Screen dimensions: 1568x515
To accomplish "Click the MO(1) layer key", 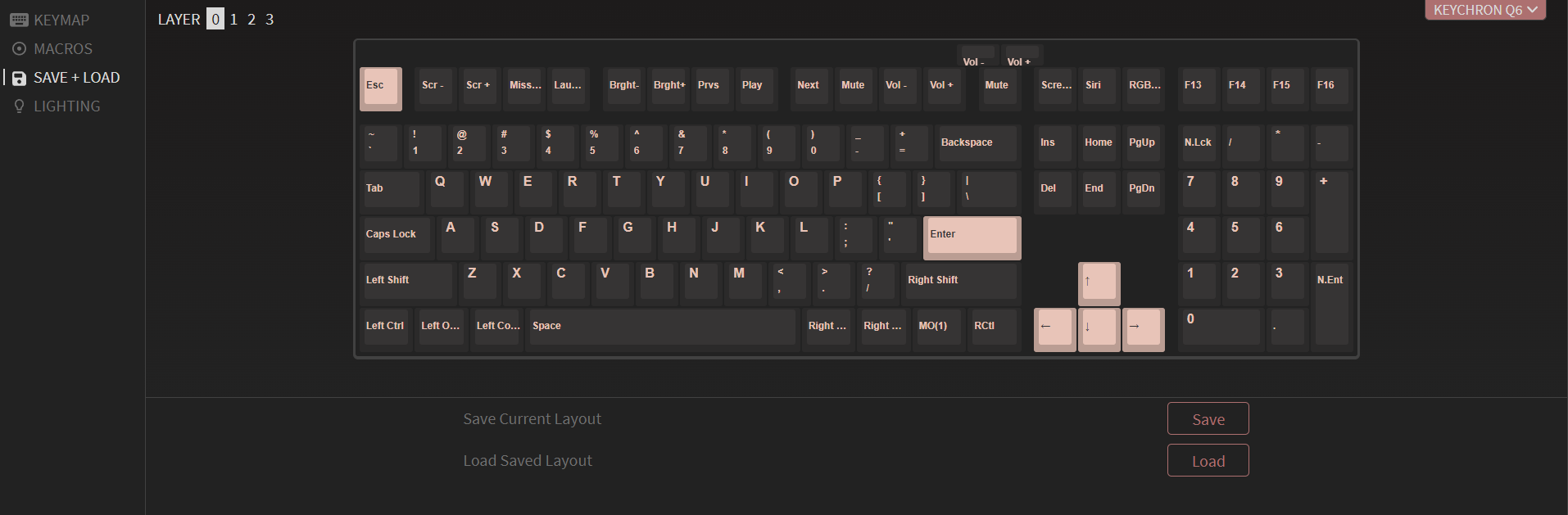I will [x=938, y=328].
